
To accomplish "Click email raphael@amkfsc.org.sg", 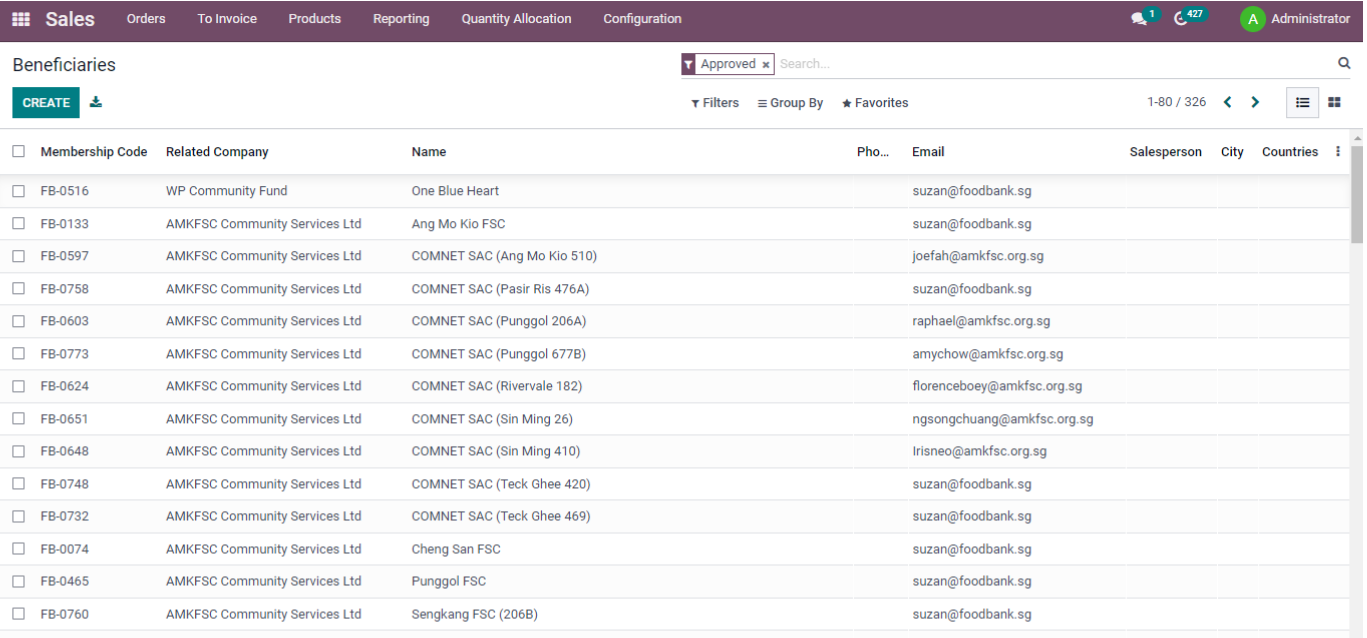I will point(981,321).
